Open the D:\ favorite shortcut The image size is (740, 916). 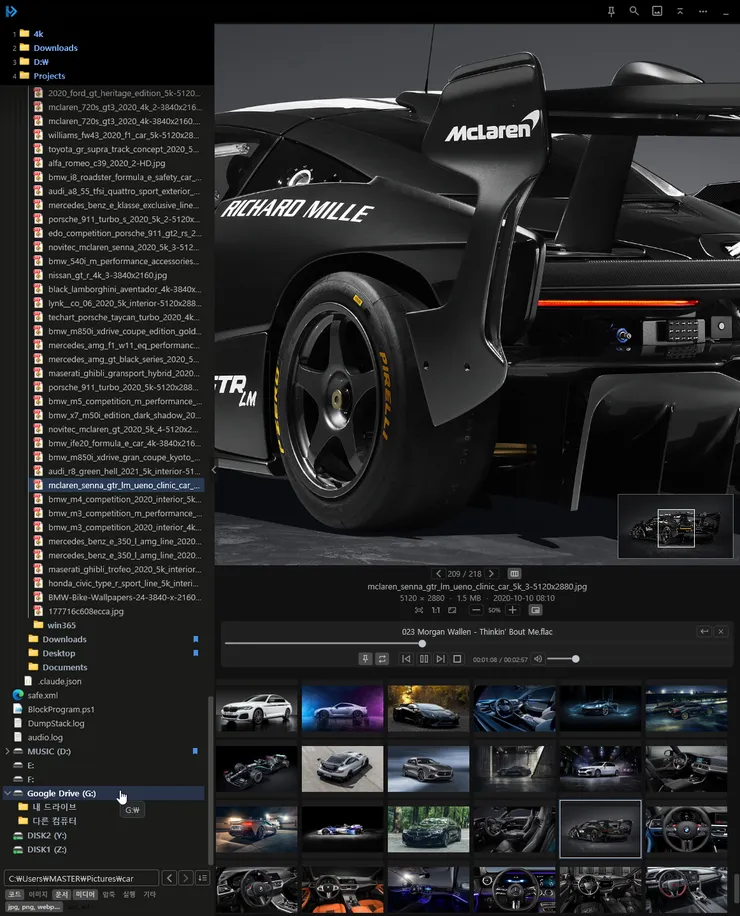coord(34,62)
